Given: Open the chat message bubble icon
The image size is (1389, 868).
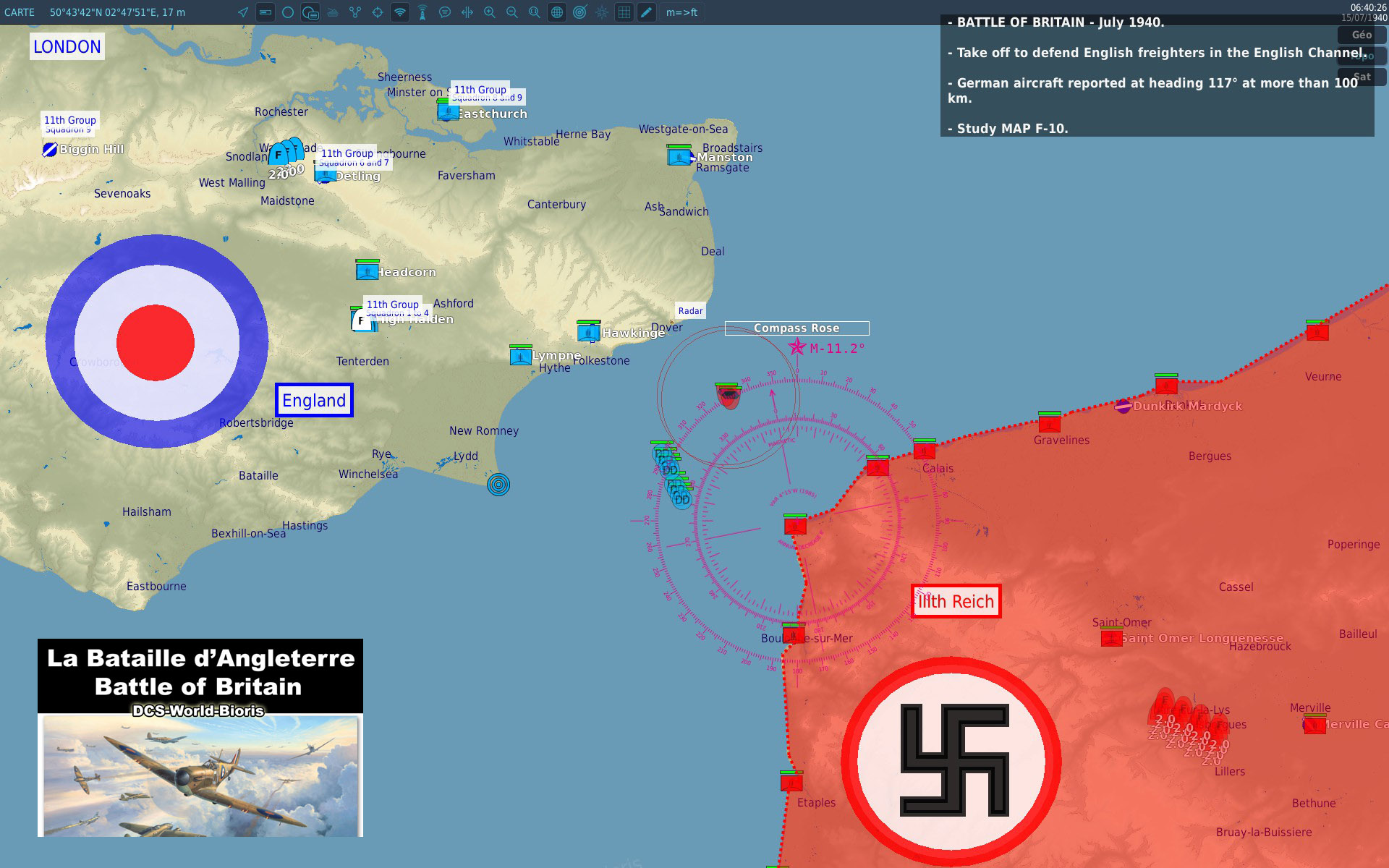Looking at the screenshot, I should click(445, 12).
